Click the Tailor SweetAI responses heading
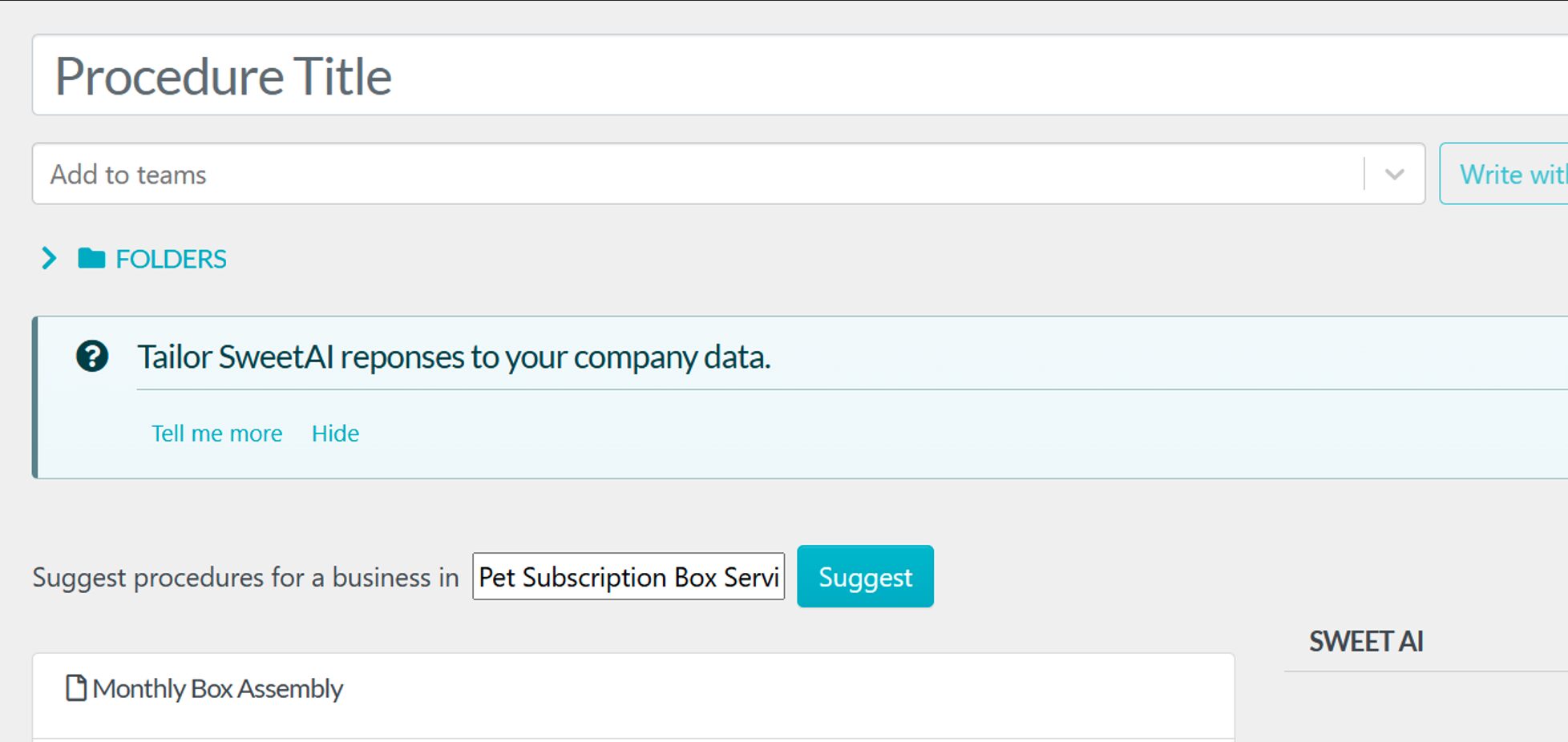 454,357
